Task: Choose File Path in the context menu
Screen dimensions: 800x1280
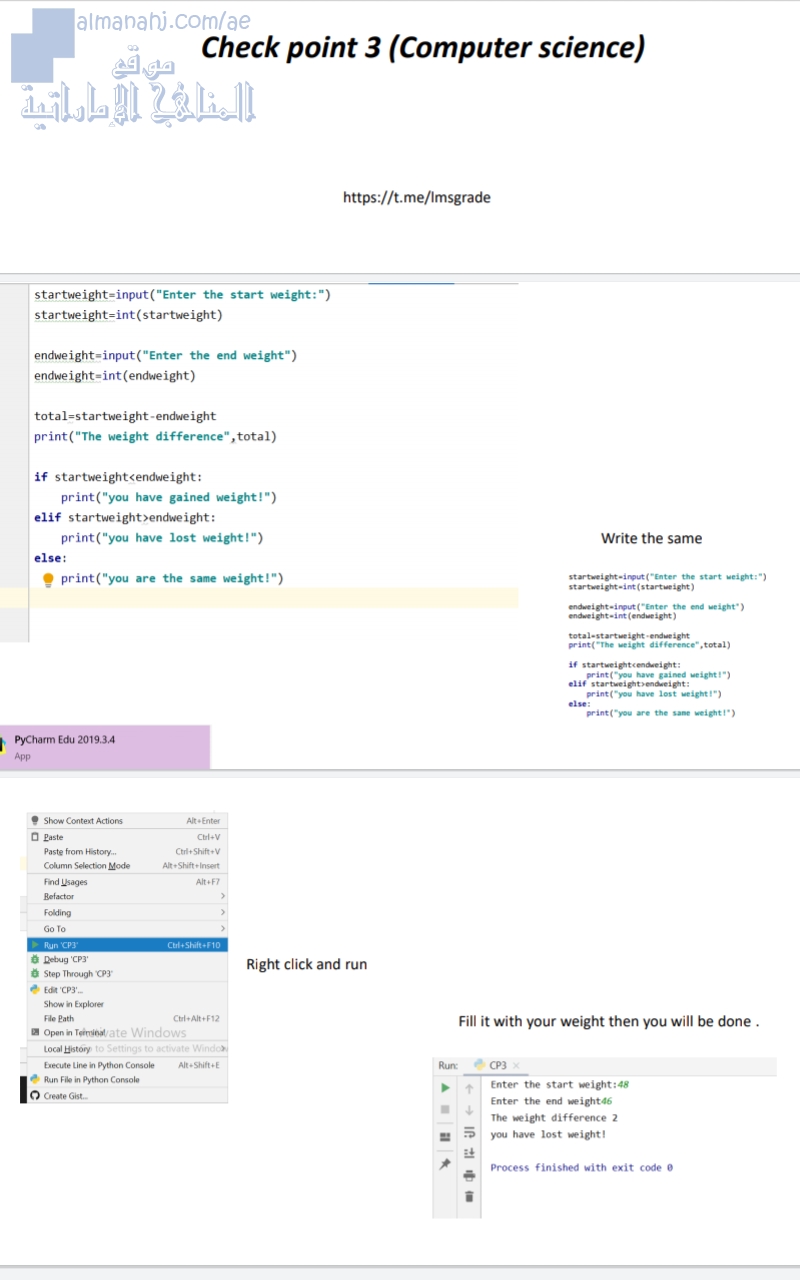Action: [127, 1019]
